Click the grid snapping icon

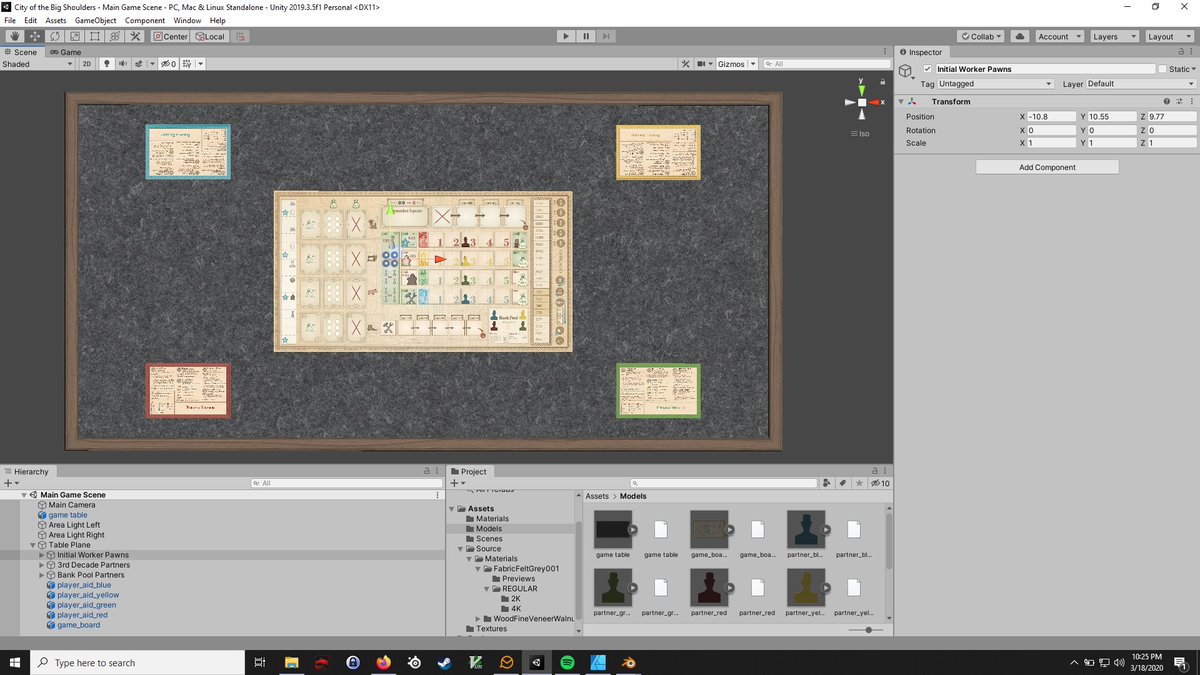pyautogui.click(x=241, y=36)
